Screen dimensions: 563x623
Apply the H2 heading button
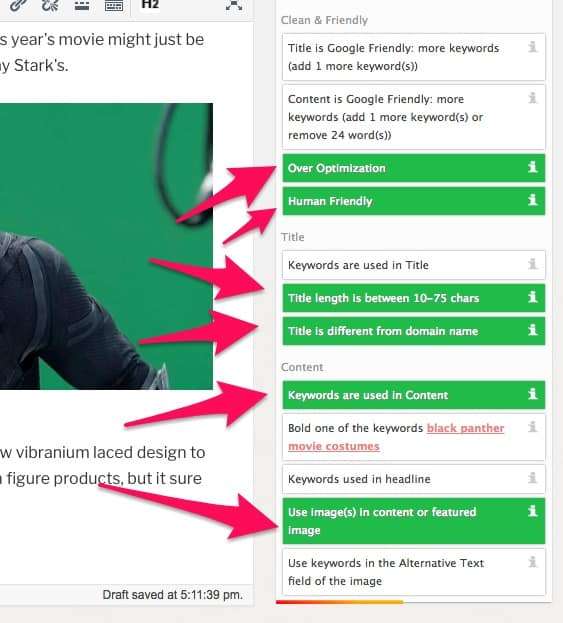[150, 4]
